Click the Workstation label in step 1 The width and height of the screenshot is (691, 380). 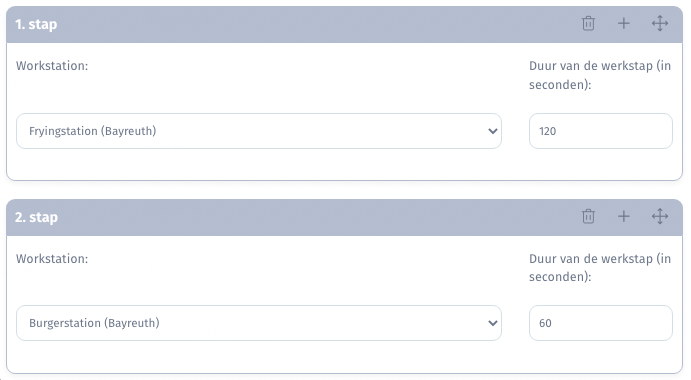pyautogui.click(x=52, y=66)
